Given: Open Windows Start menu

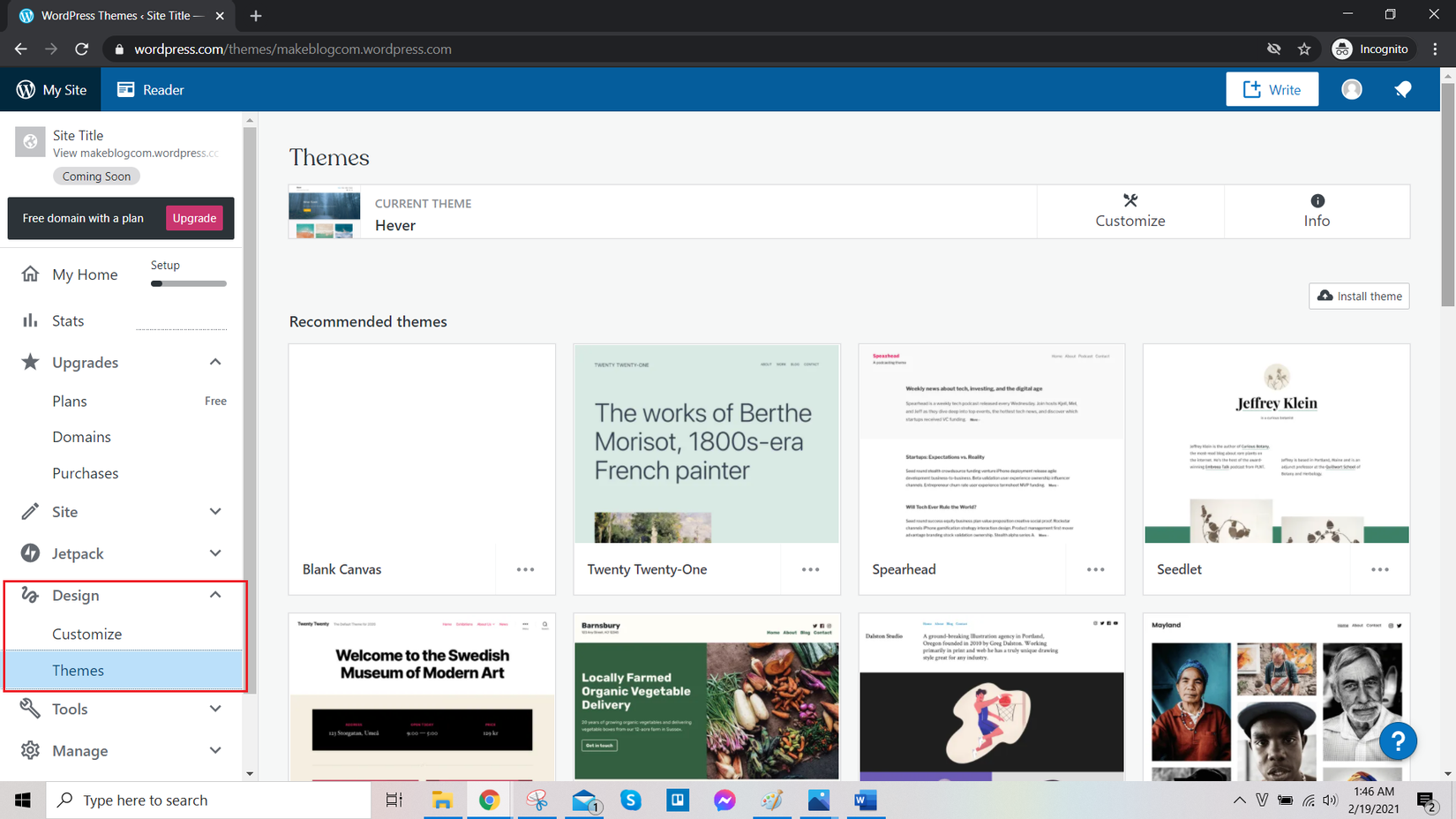Looking at the screenshot, I should tap(23, 800).
